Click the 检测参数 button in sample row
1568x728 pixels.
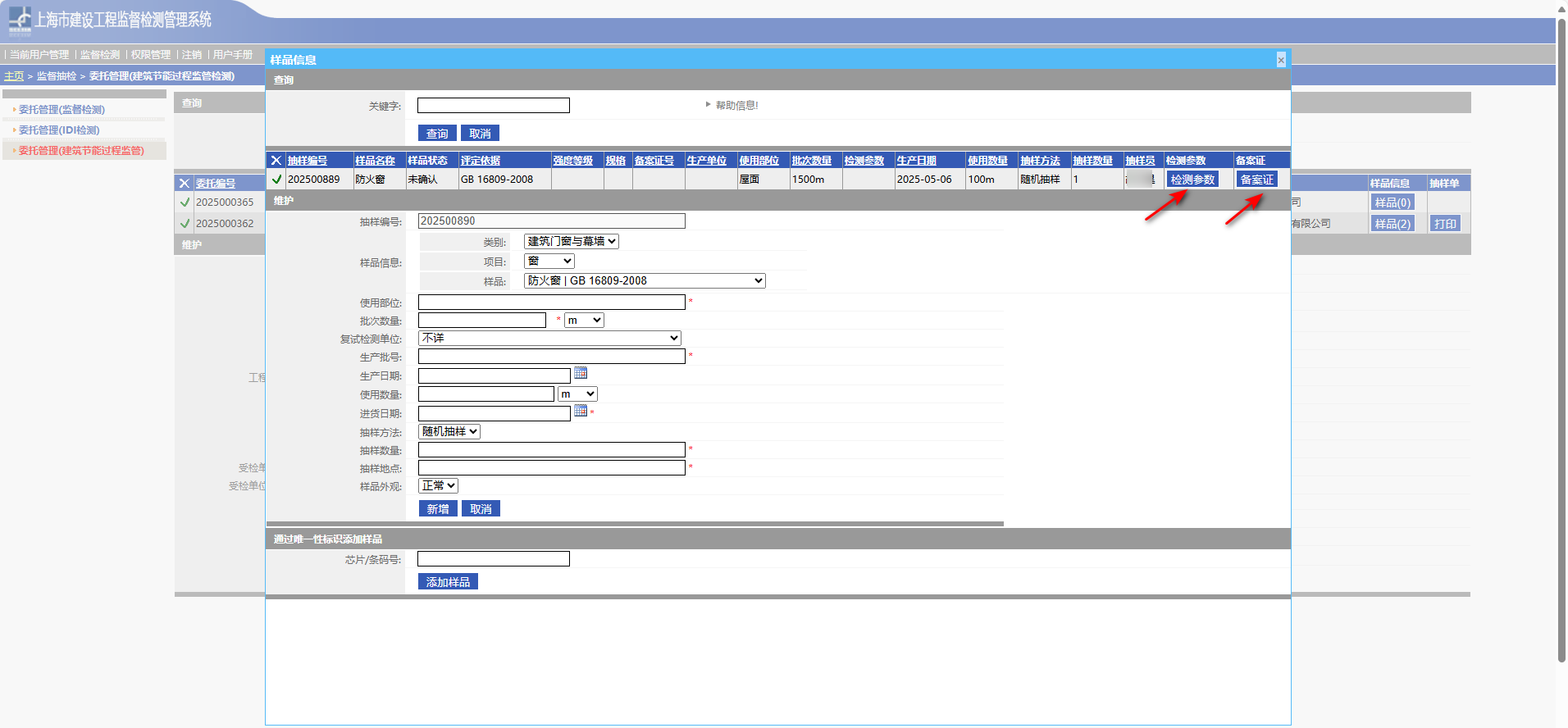click(x=1192, y=180)
